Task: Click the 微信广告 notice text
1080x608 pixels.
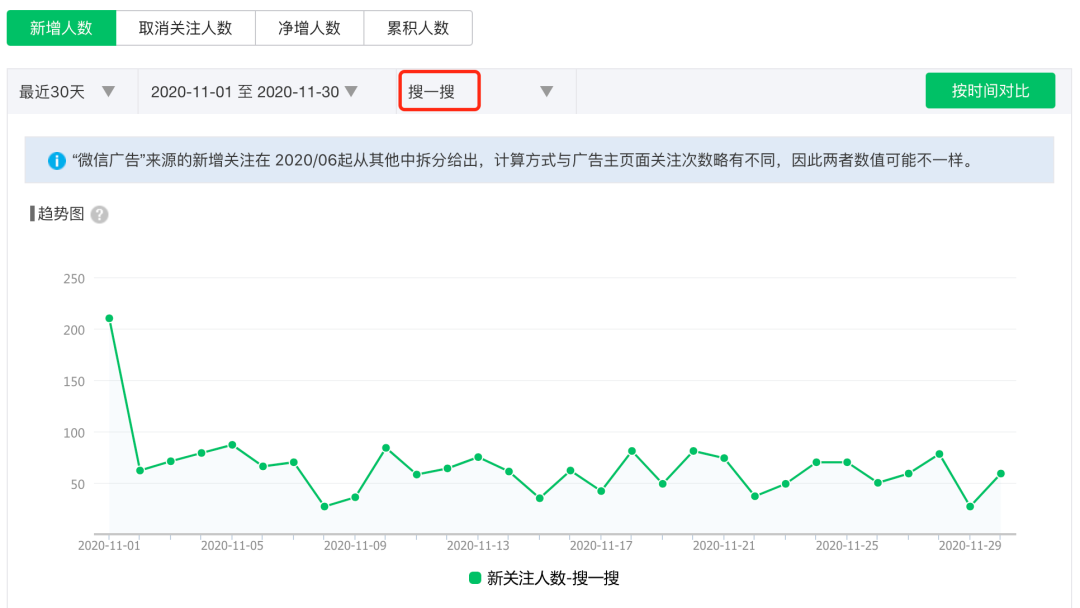Action: tap(523, 161)
